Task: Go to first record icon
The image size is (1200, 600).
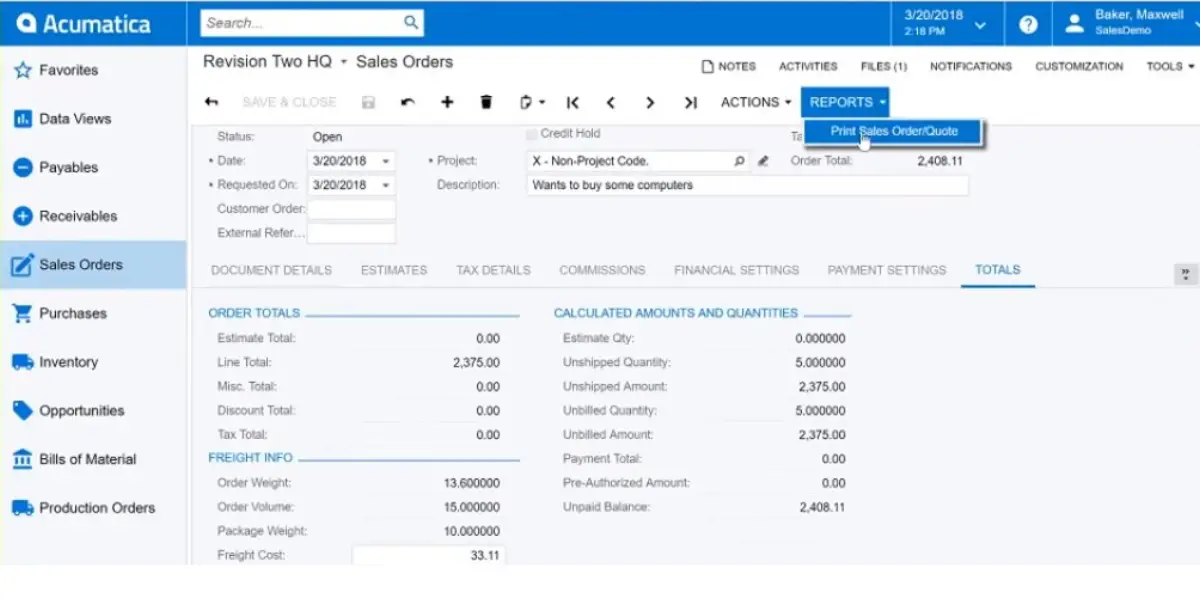Action: point(573,102)
